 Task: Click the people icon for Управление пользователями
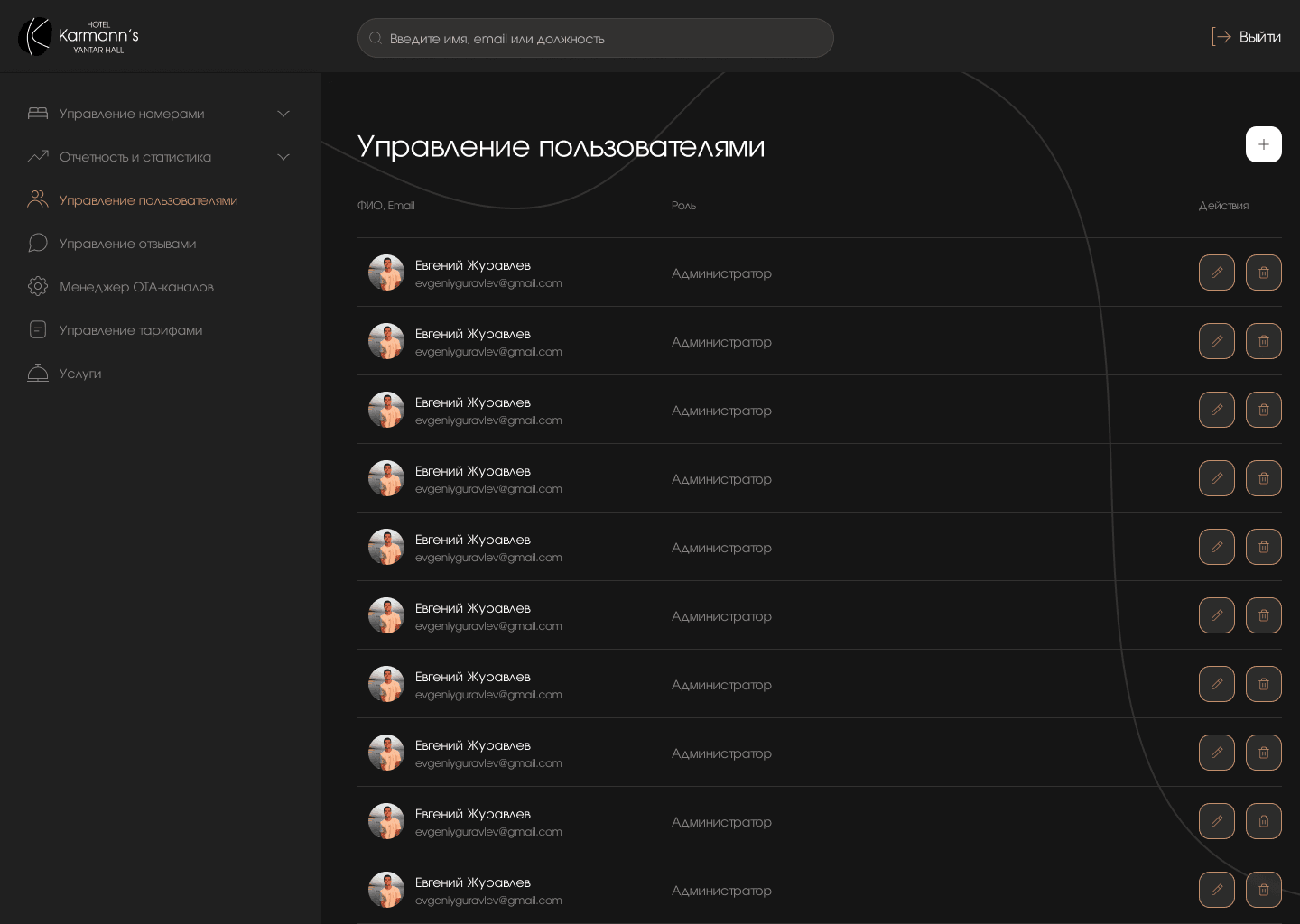pos(38,199)
